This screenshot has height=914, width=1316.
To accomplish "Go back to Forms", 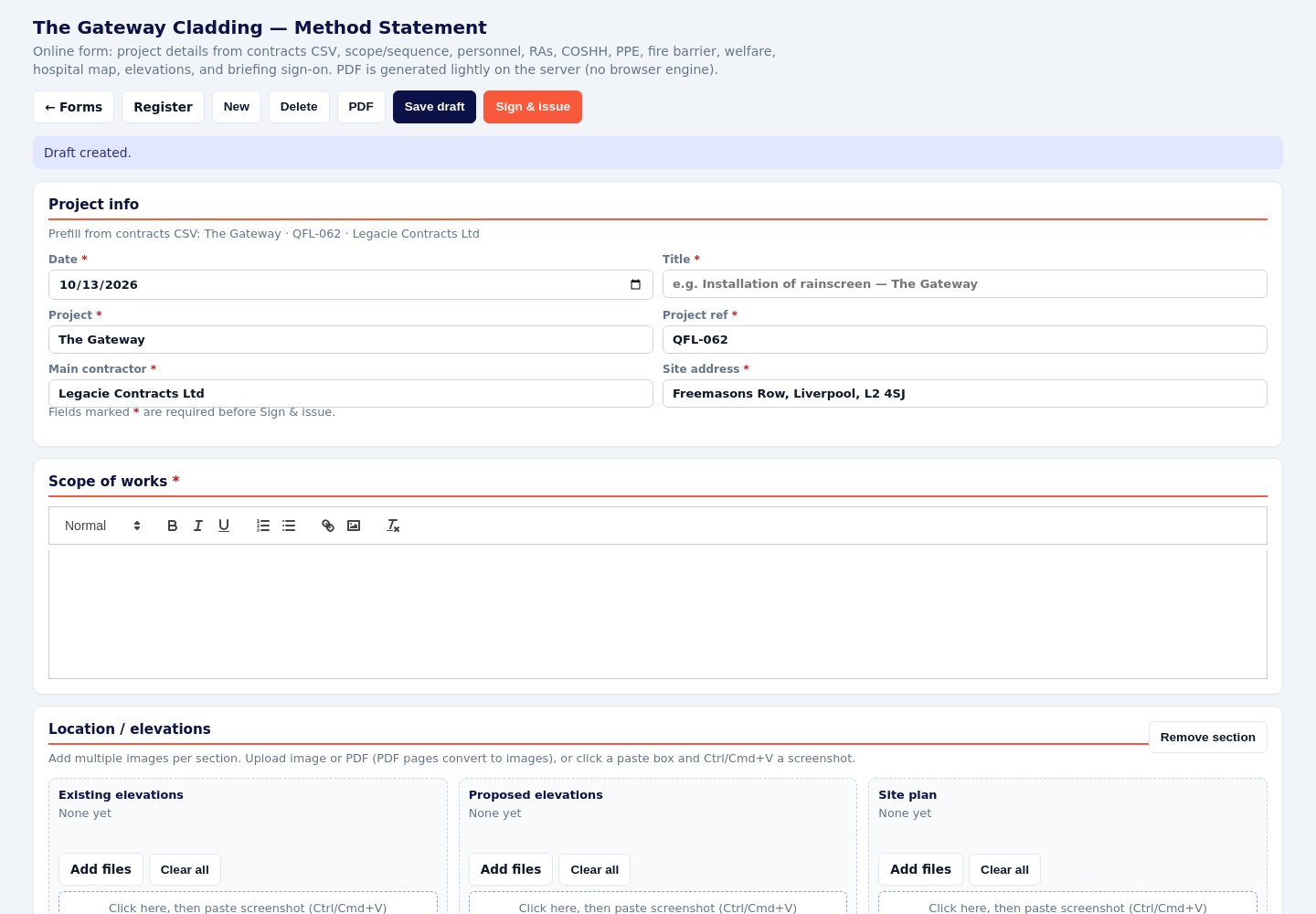I will click(x=73, y=107).
